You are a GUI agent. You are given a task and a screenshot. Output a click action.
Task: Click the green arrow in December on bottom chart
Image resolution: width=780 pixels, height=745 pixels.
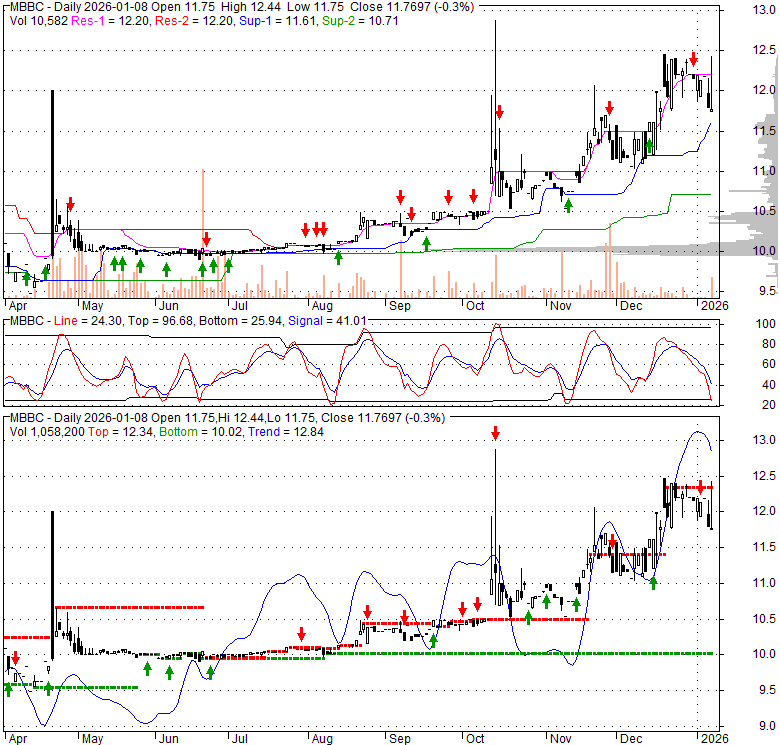tap(653, 582)
